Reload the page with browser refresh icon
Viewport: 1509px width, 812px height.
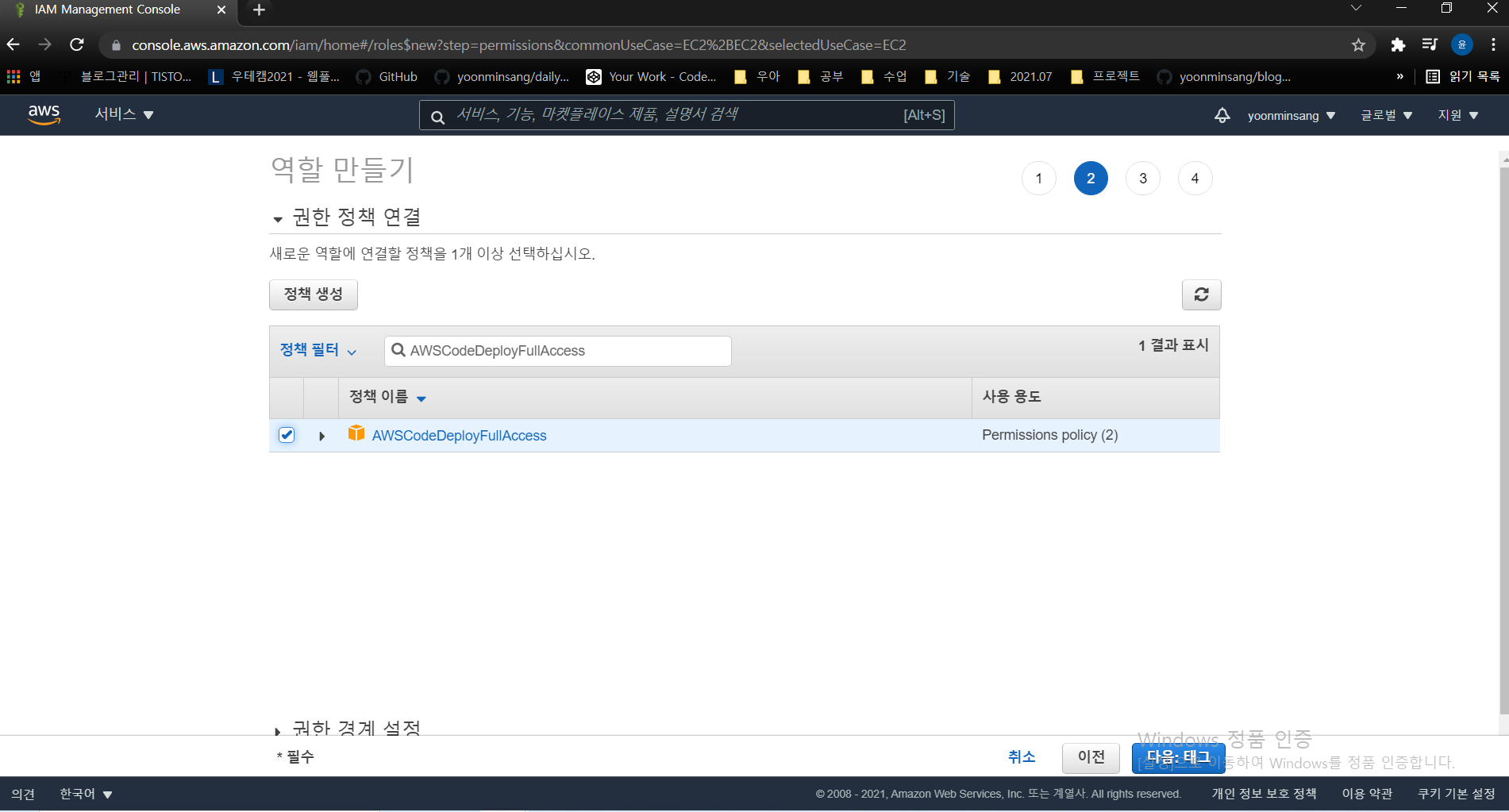point(77,44)
